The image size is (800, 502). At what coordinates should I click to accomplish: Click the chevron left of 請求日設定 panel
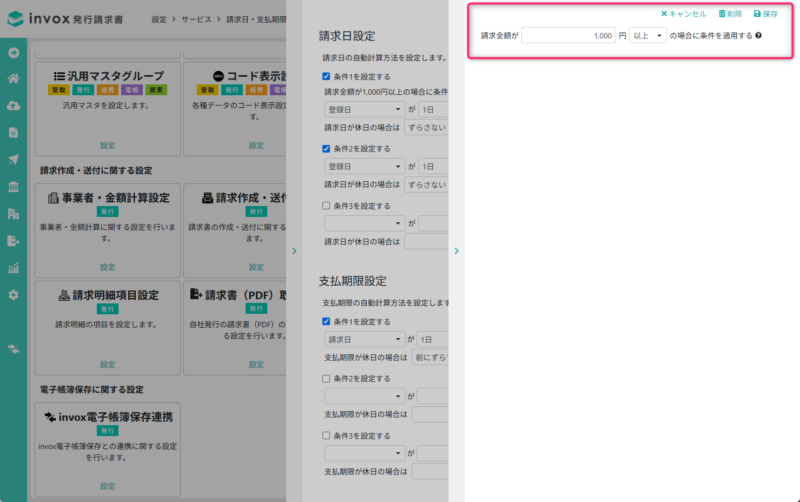pyautogui.click(x=294, y=251)
